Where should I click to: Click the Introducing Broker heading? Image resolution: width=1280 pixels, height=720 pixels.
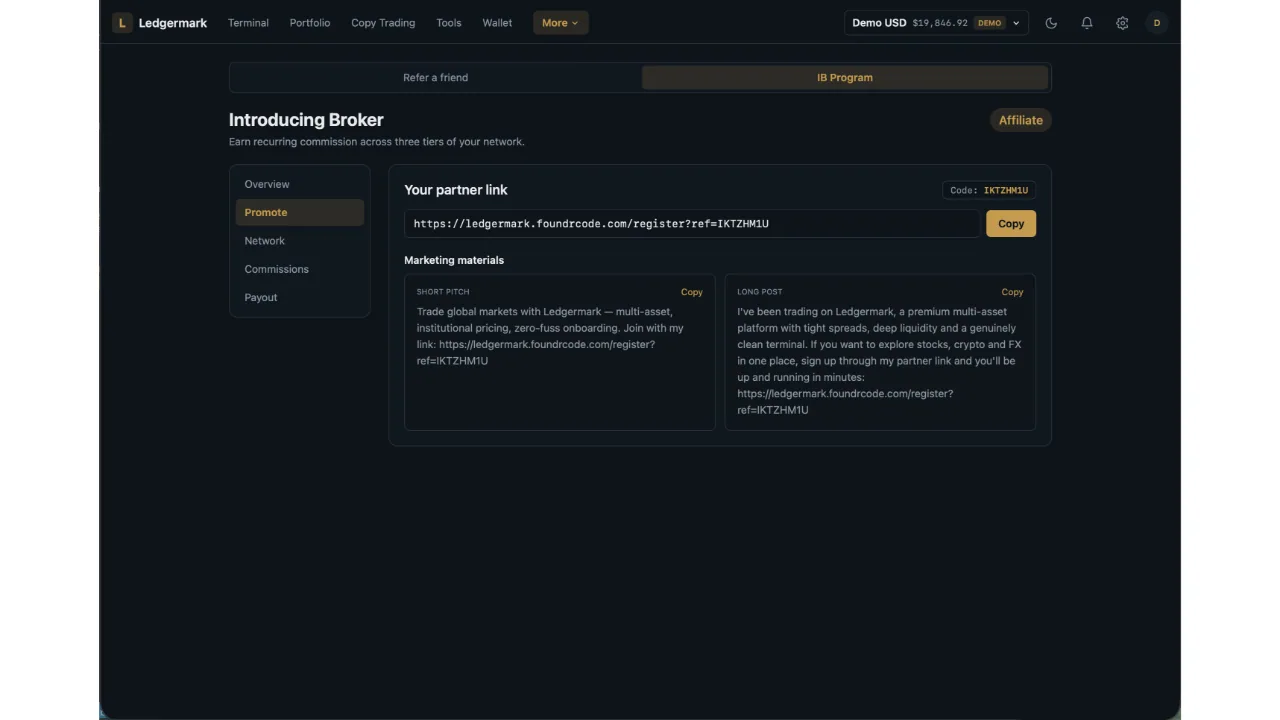click(306, 120)
